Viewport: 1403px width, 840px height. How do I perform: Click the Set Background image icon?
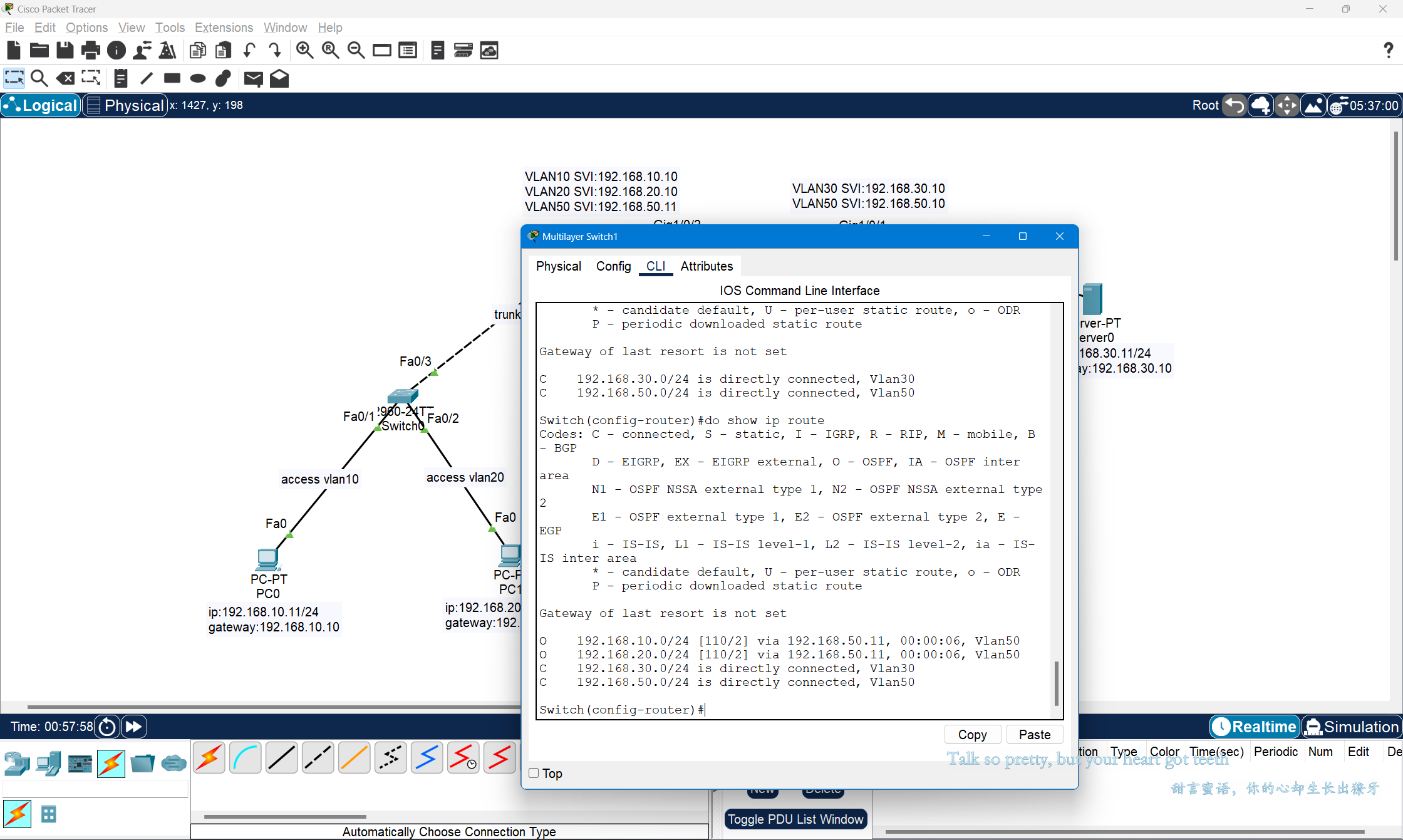(1313, 105)
